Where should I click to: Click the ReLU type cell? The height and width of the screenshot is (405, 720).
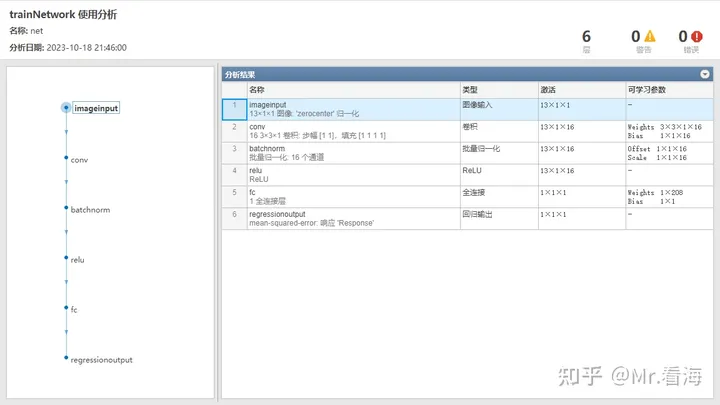tap(500, 175)
